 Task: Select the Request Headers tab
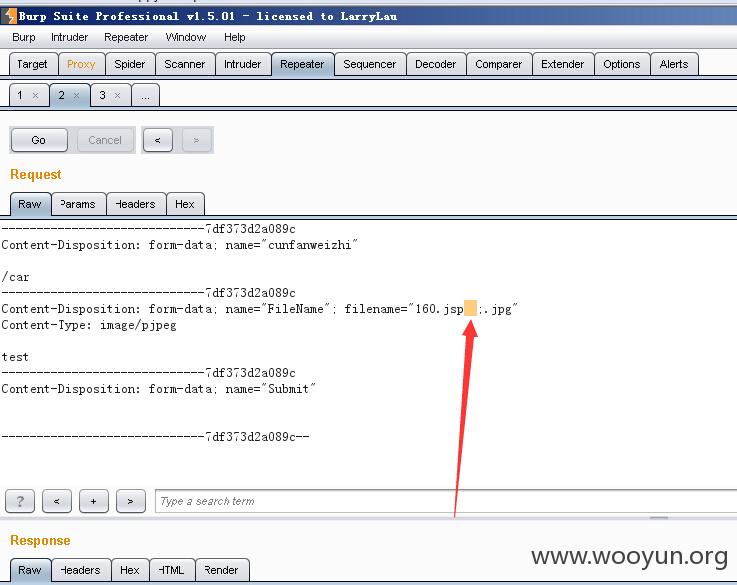[x=136, y=204]
